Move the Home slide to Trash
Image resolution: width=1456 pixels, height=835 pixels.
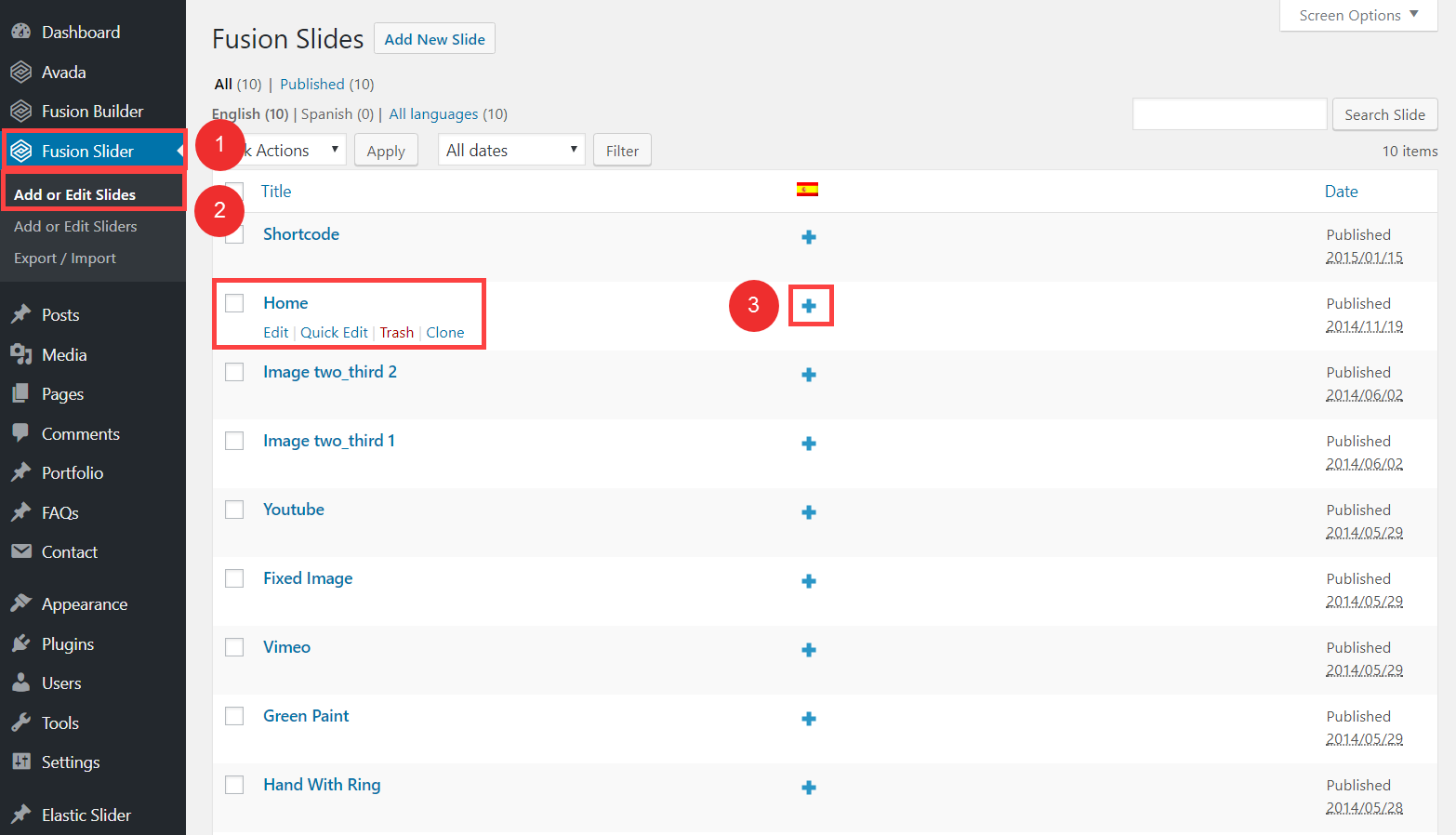pos(397,332)
